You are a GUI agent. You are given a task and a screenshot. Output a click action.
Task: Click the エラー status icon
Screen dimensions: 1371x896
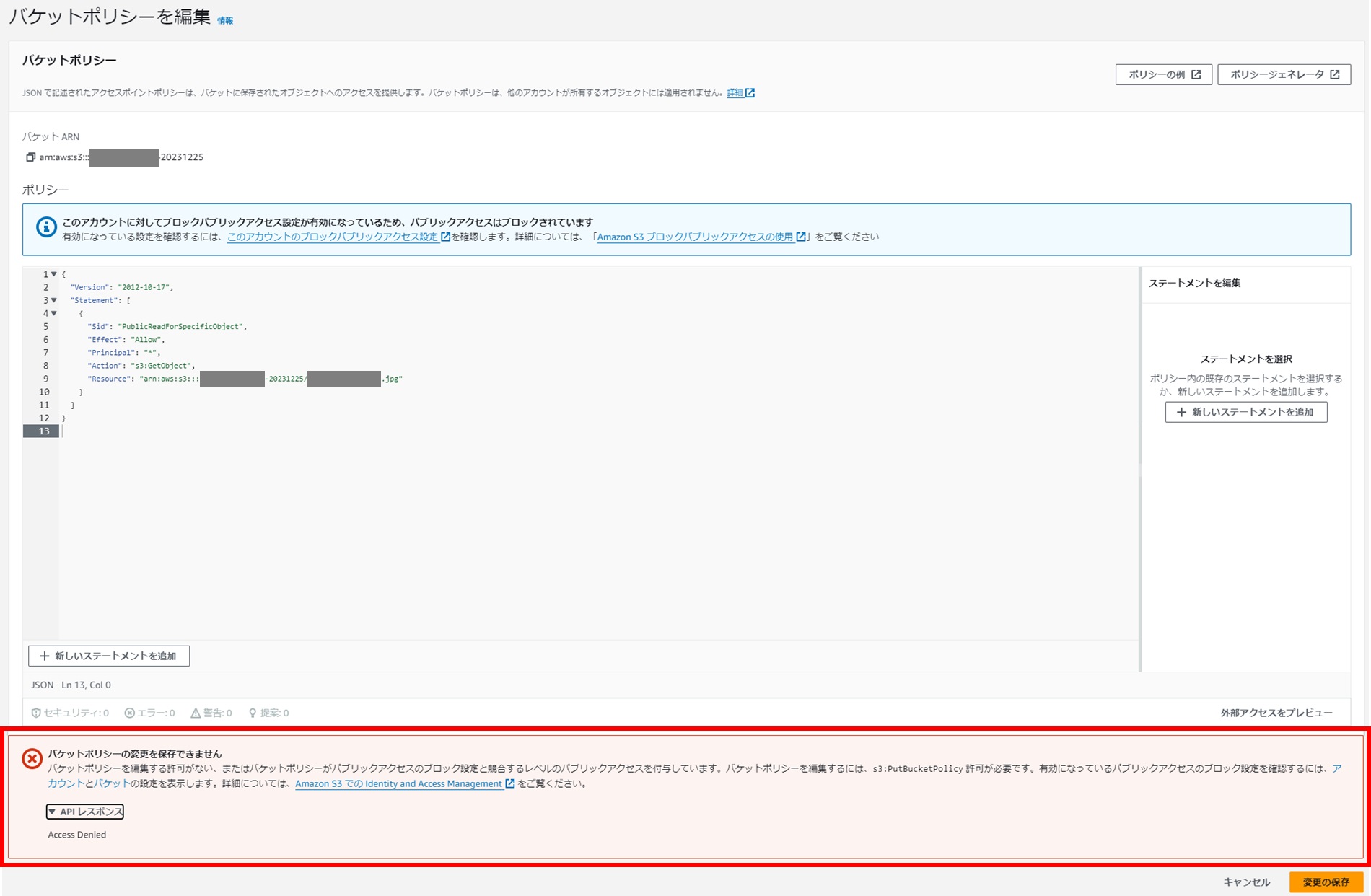(x=128, y=713)
